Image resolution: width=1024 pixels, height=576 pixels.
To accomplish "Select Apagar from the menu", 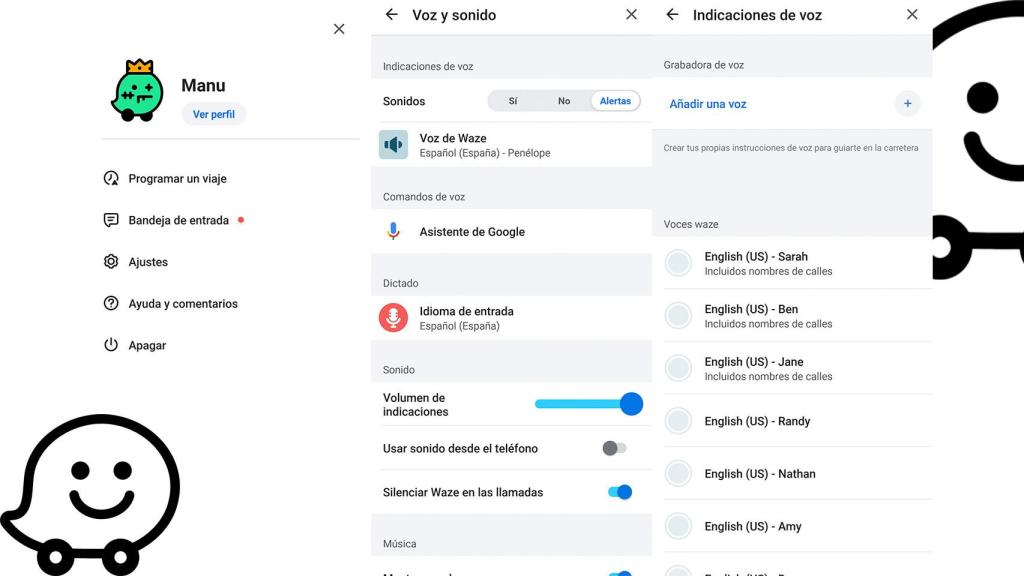I will click(x=147, y=345).
